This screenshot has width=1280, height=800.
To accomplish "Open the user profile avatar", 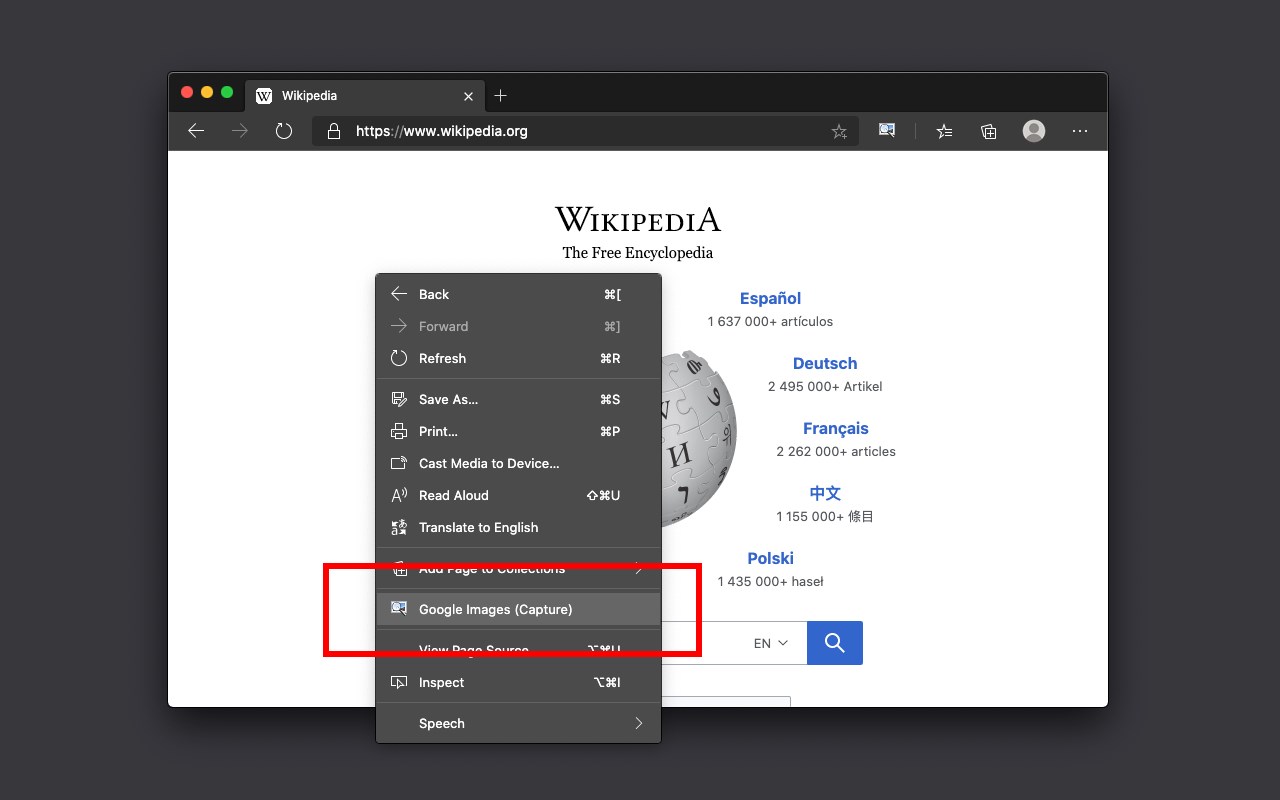I will click(1034, 131).
